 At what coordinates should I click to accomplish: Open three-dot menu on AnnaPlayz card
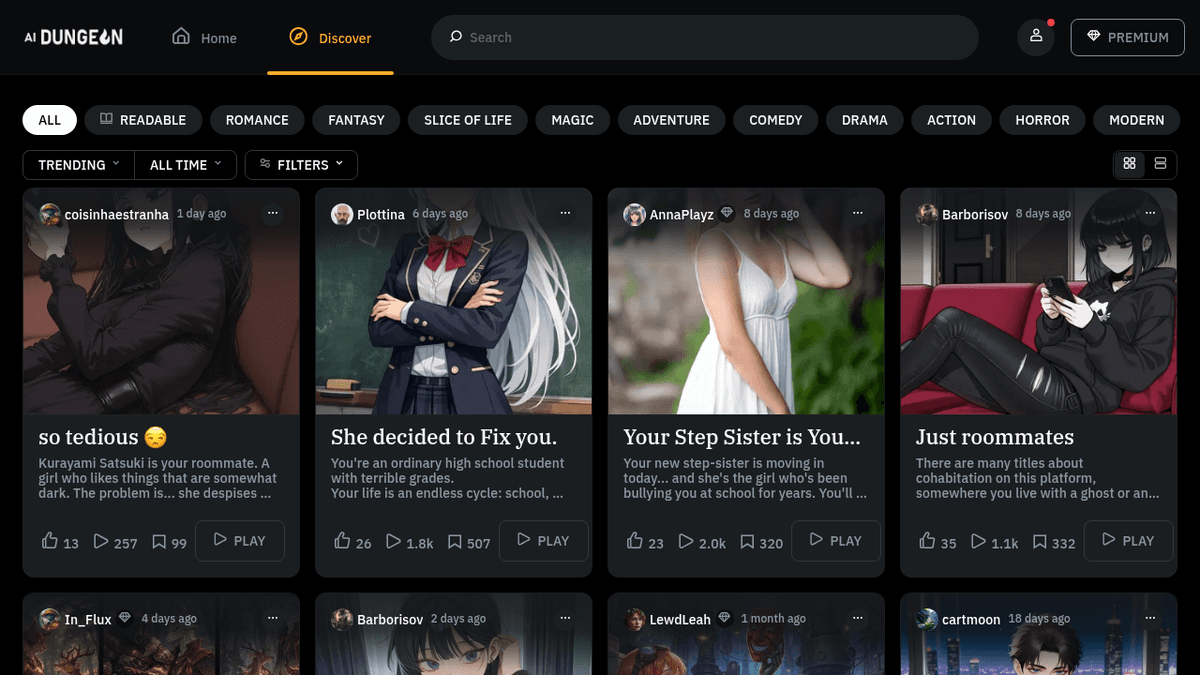coord(857,213)
